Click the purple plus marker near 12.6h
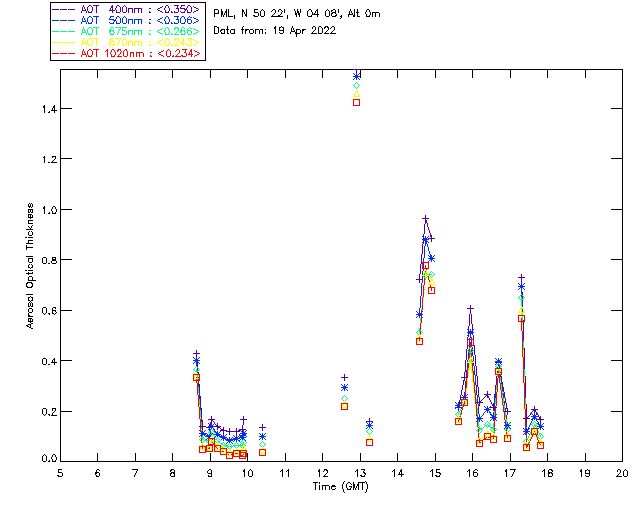This screenshot has height=512, width=640. (x=344, y=377)
